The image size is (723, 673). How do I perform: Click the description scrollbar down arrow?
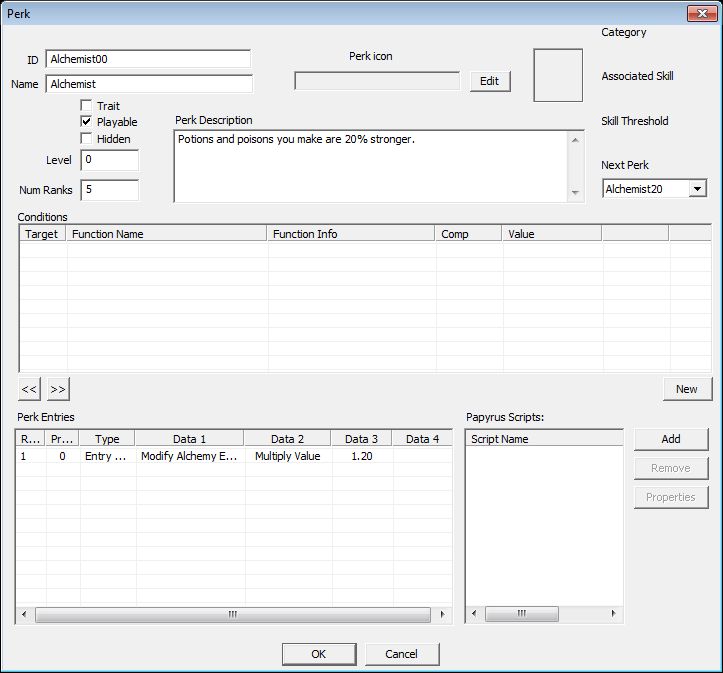tap(575, 193)
